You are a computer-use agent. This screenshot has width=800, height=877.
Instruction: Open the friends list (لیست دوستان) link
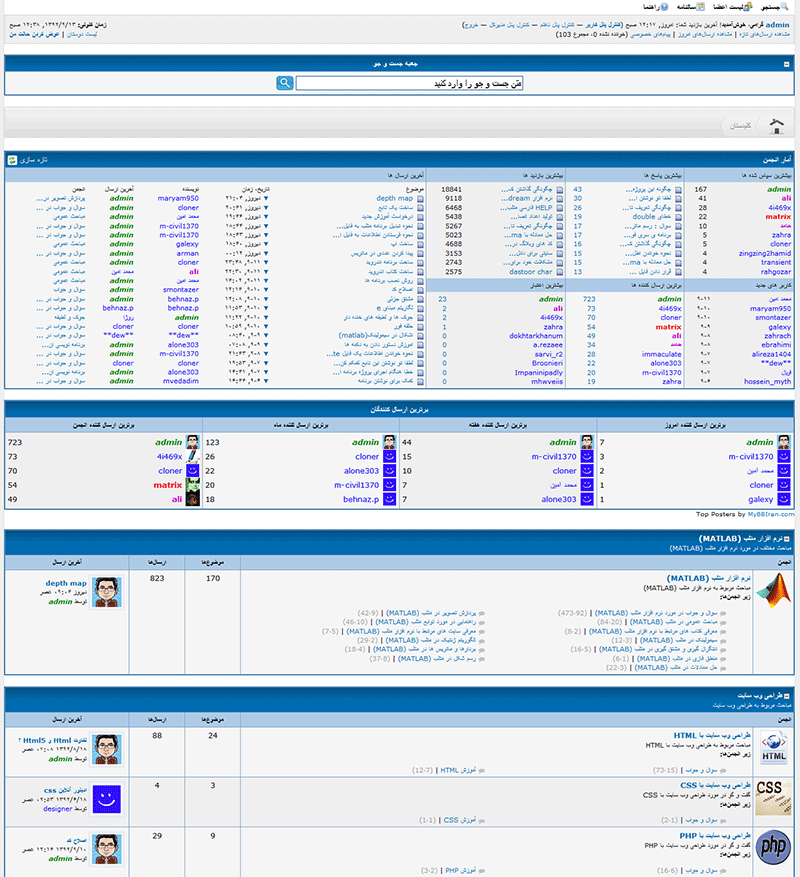82,35
